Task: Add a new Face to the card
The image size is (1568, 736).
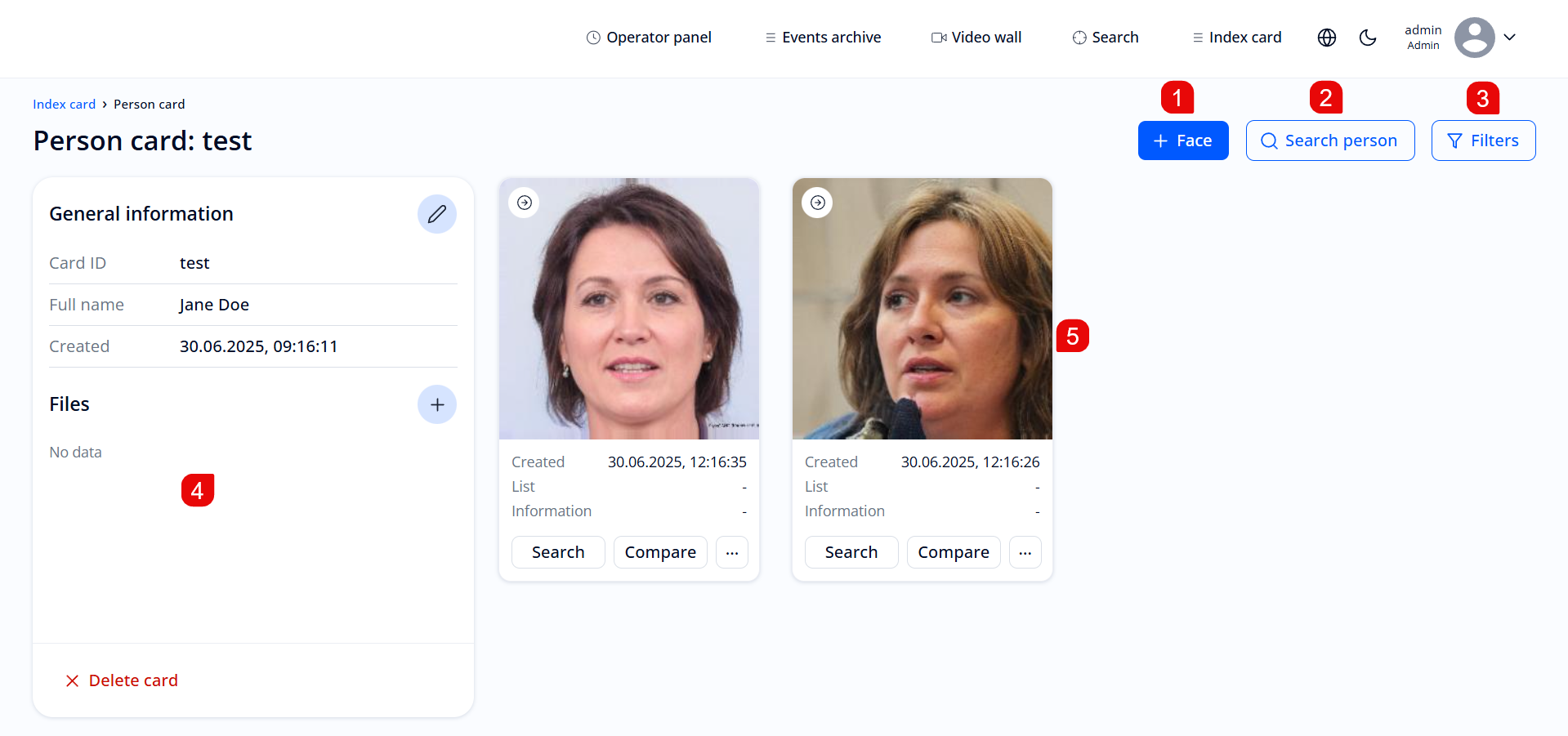Action: pos(1182,140)
